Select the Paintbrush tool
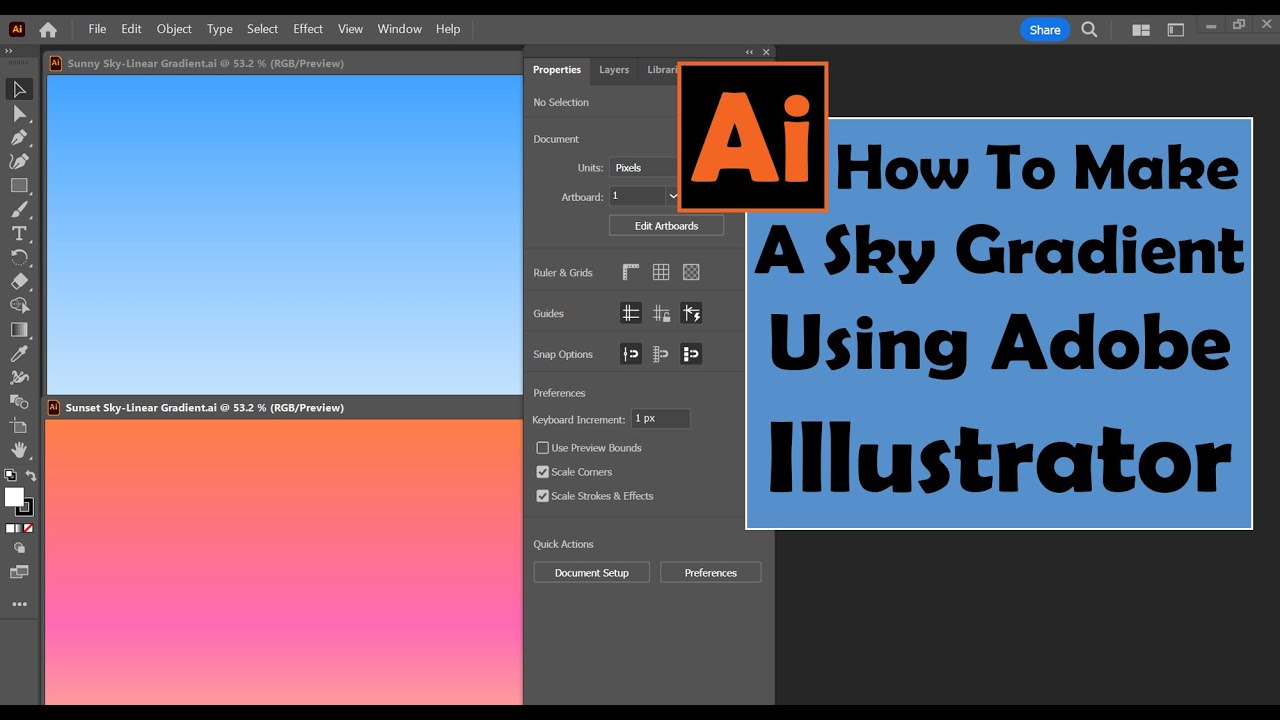The width and height of the screenshot is (1280, 720). coord(19,209)
